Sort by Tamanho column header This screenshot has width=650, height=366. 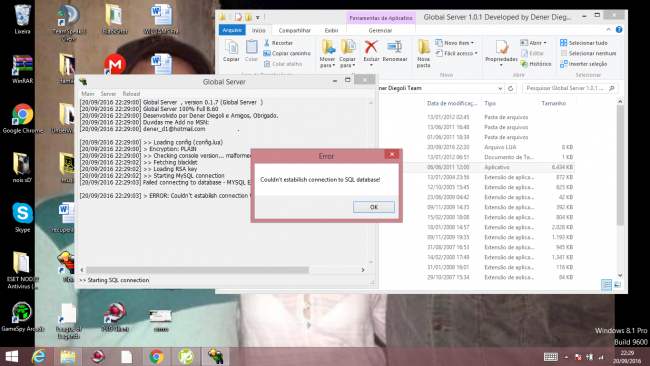pos(553,103)
